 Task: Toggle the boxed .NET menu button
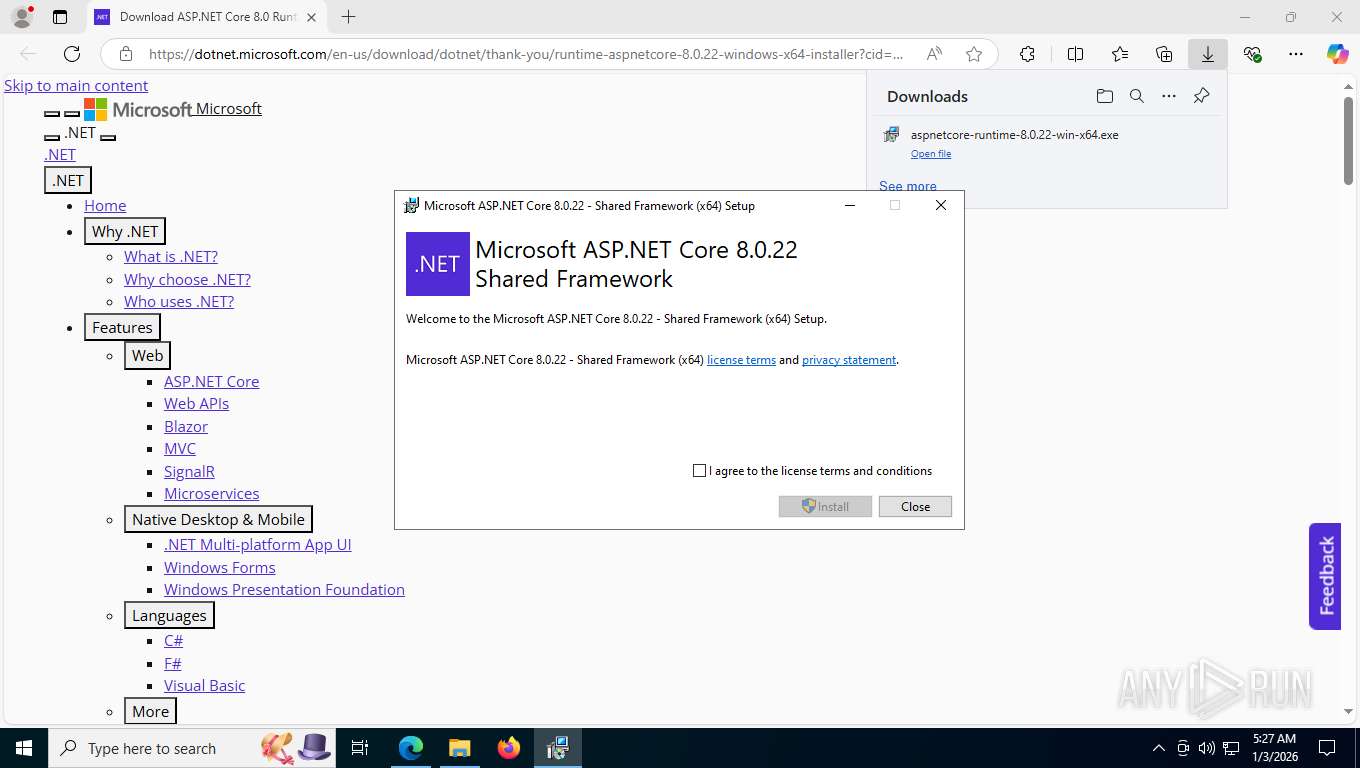tap(68, 180)
